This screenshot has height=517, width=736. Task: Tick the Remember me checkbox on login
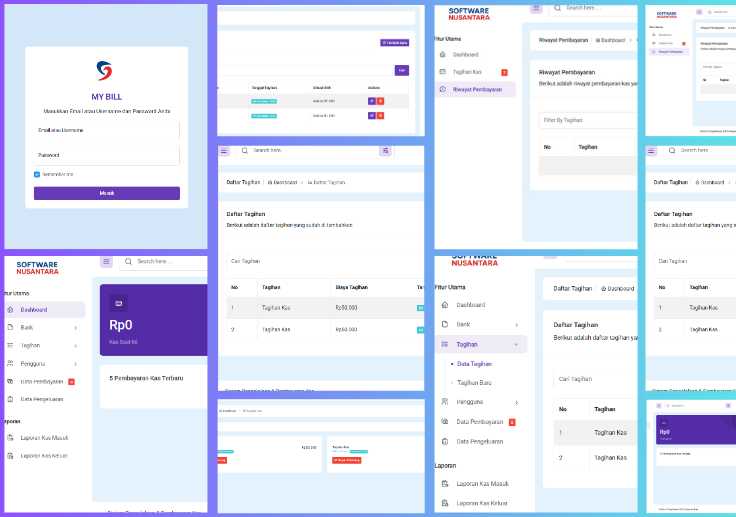click(x=37, y=174)
